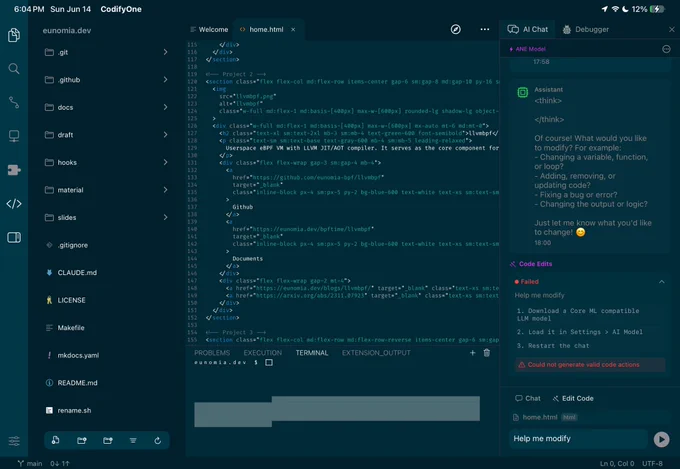Select the home.html editor tab
Screen dimensions: 680x469
pyautogui.click(x=266, y=30)
